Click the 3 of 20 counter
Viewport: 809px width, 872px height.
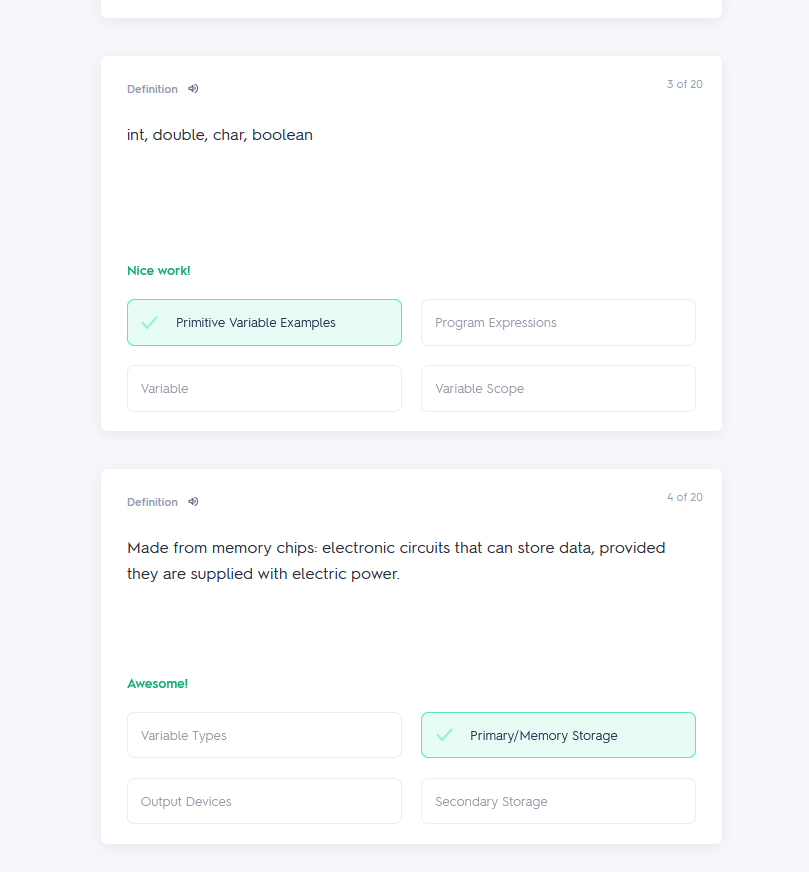click(684, 84)
